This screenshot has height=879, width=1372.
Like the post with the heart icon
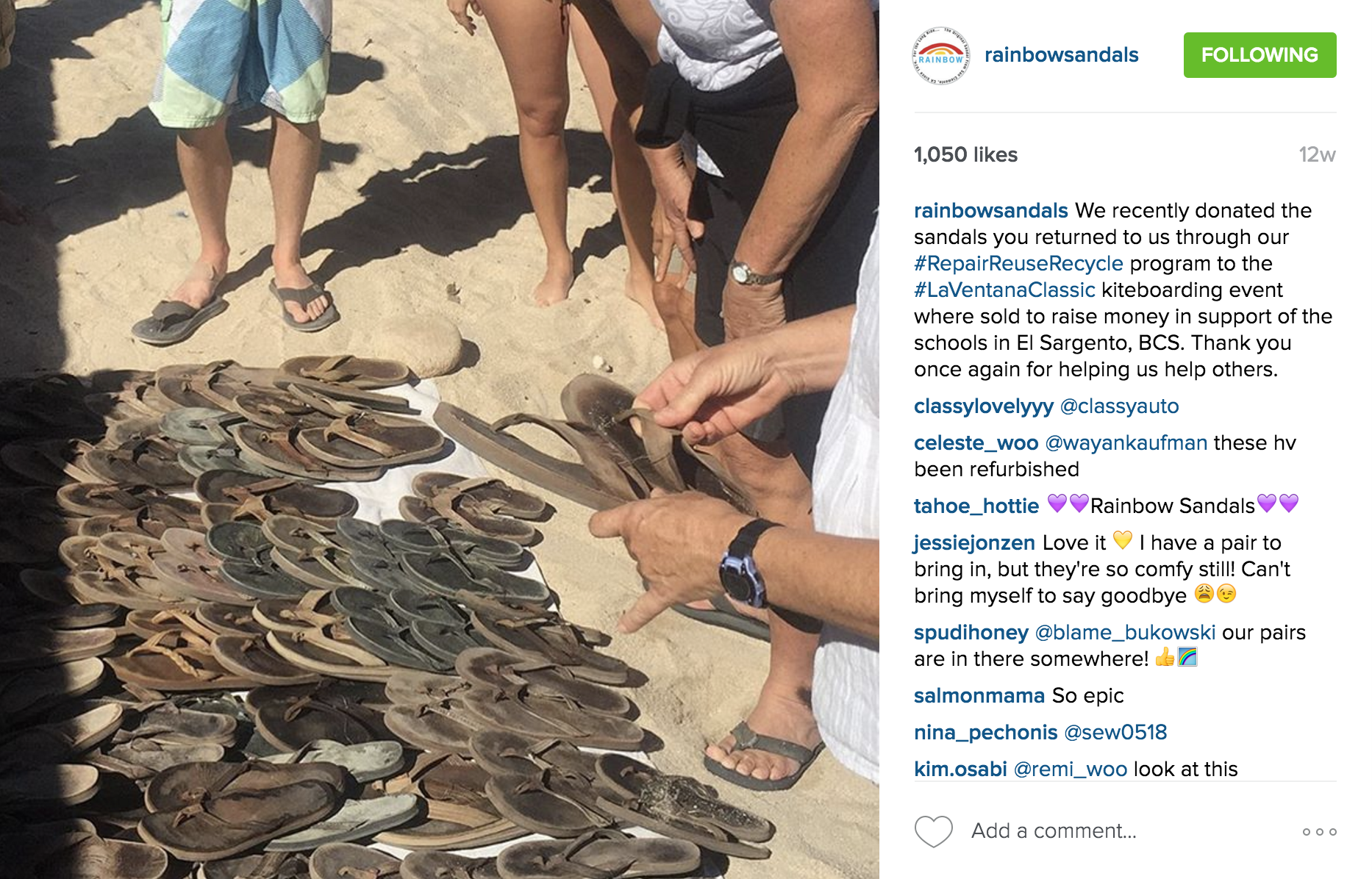(933, 831)
